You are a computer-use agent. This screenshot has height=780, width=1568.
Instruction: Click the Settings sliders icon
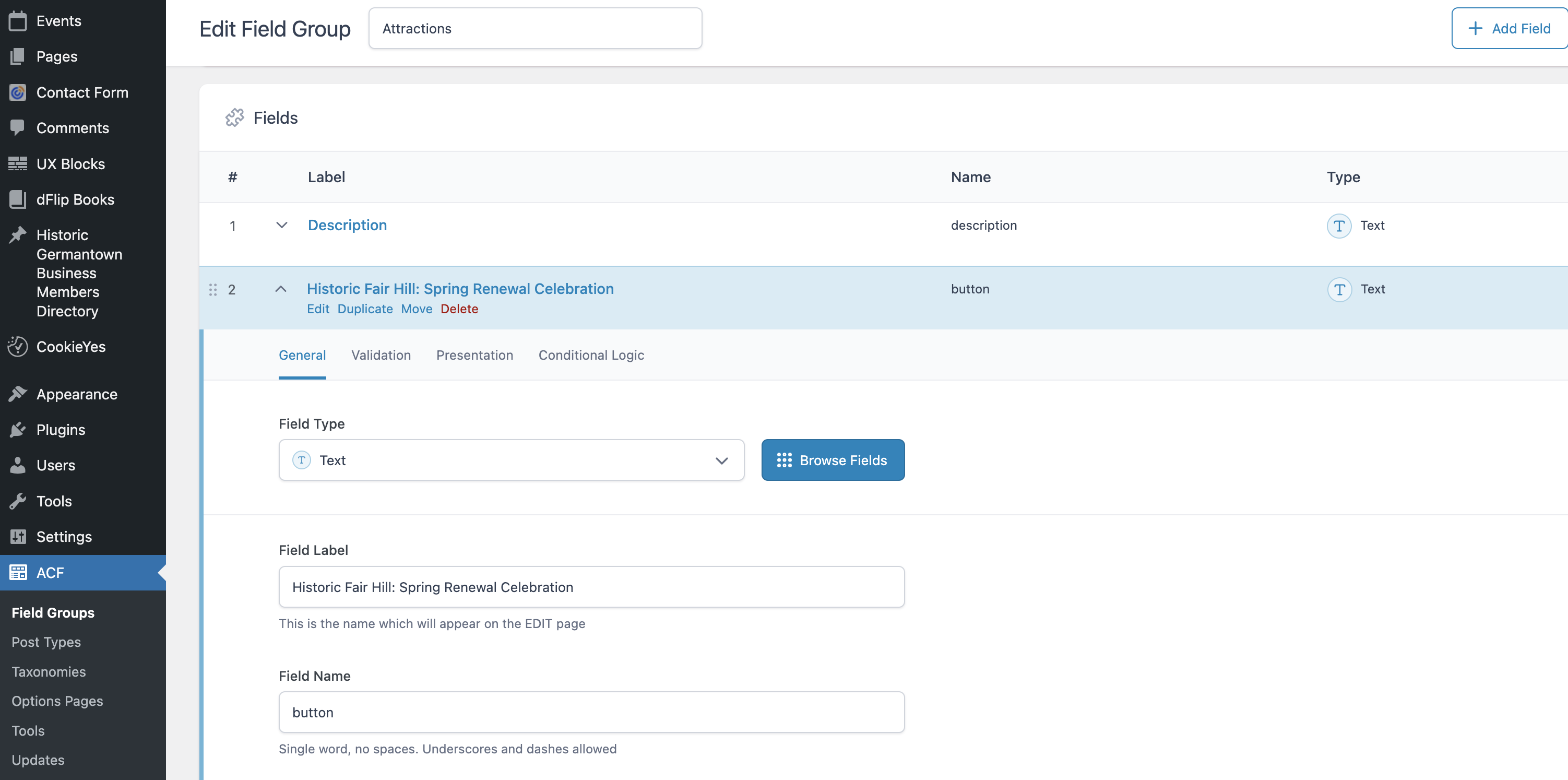pos(18,536)
